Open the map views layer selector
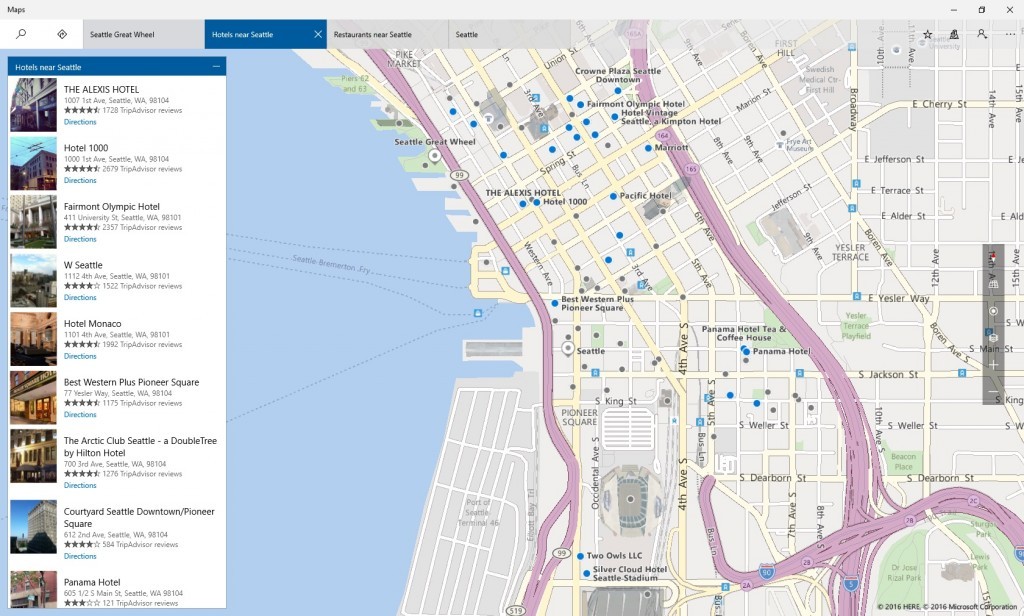The width and height of the screenshot is (1024, 616). (x=993, y=338)
